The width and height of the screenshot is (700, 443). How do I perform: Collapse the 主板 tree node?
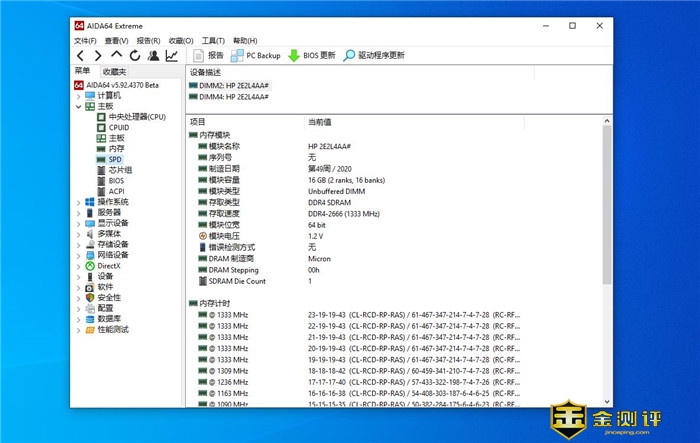click(x=78, y=106)
